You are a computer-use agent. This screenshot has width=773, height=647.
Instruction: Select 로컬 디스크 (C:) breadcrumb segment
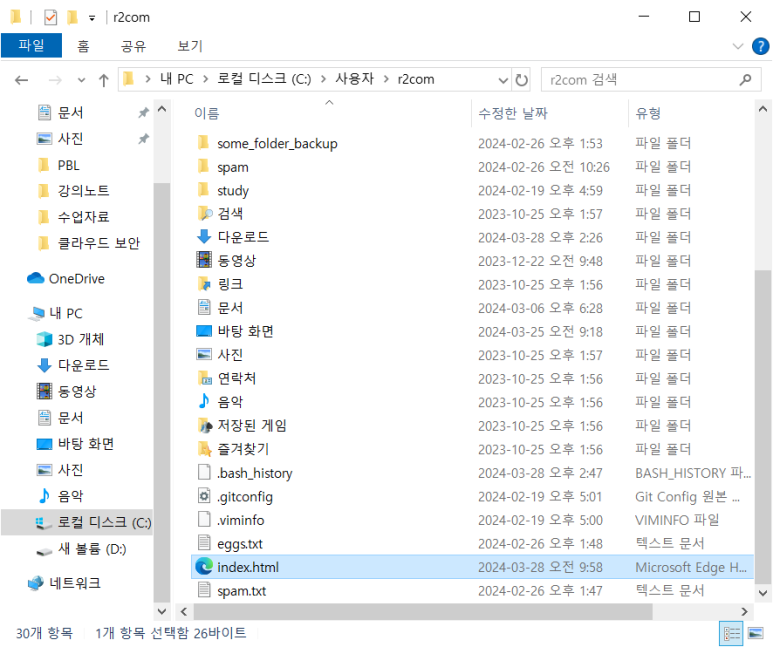coord(264,79)
